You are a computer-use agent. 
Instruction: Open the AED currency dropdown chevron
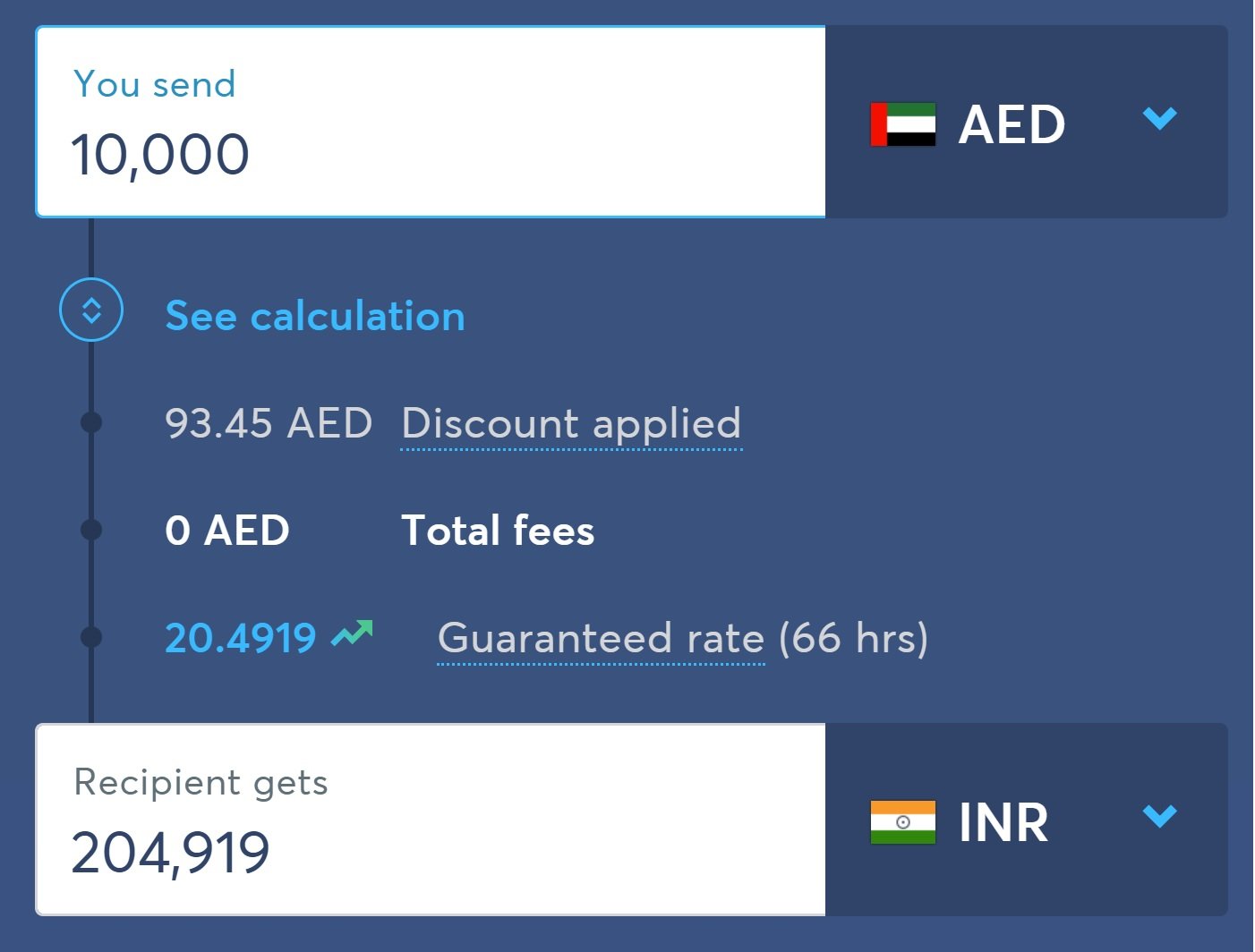1160,118
